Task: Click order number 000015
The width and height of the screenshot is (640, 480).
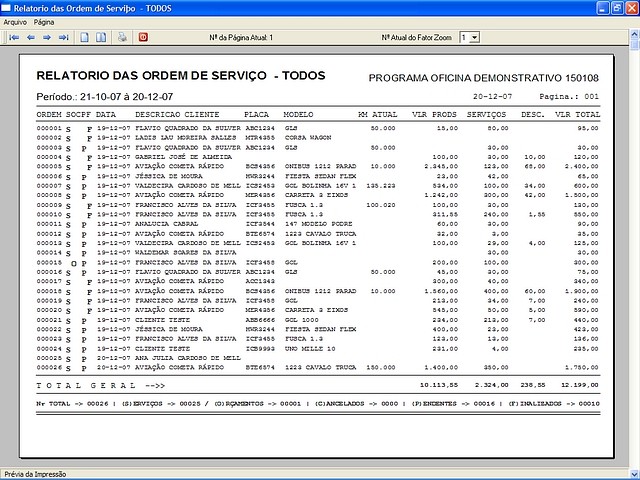Action: pyautogui.click(x=49, y=262)
